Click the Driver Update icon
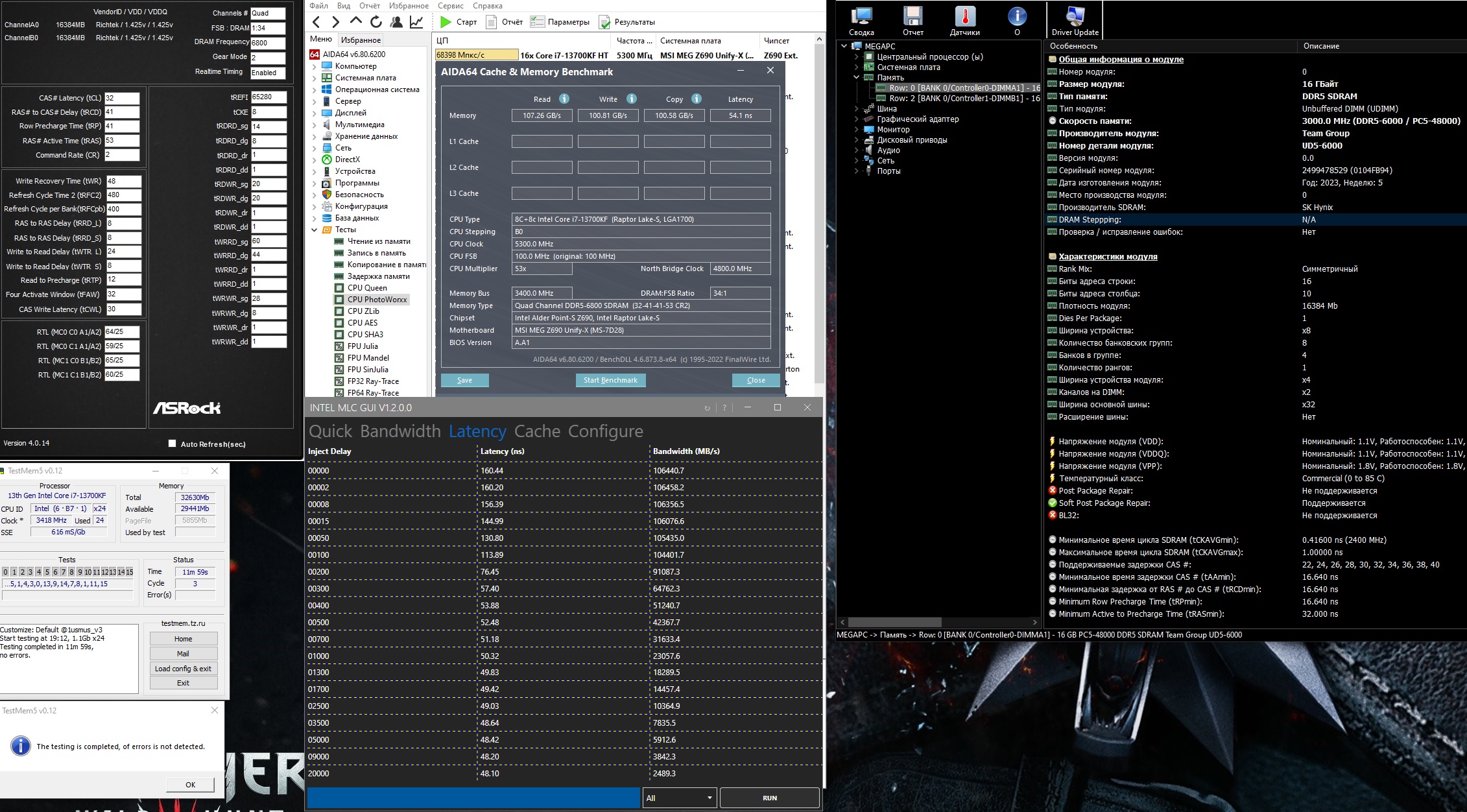Image resolution: width=1467 pixels, height=812 pixels. (x=1075, y=17)
